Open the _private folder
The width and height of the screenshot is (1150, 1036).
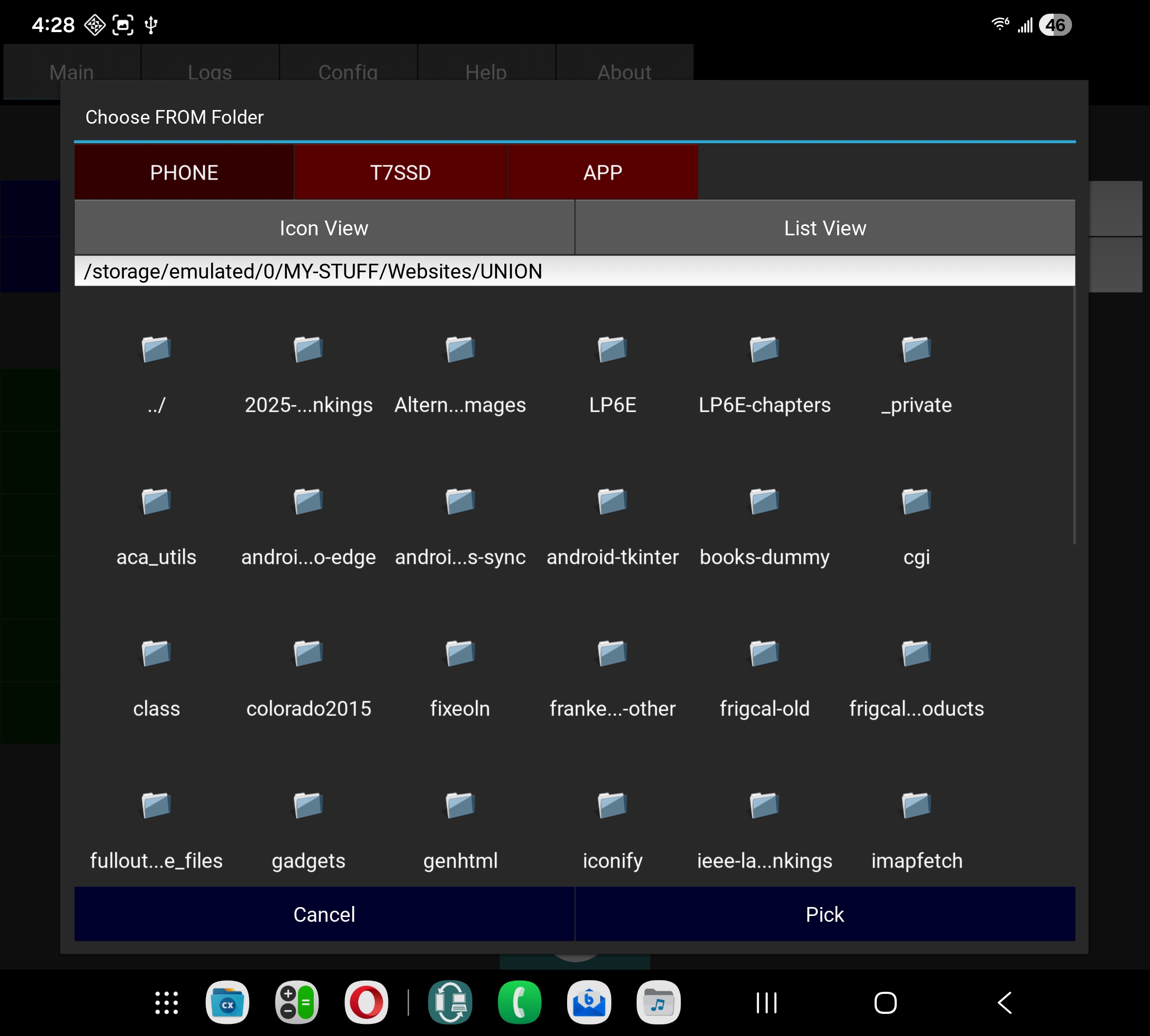click(x=916, y=350)
